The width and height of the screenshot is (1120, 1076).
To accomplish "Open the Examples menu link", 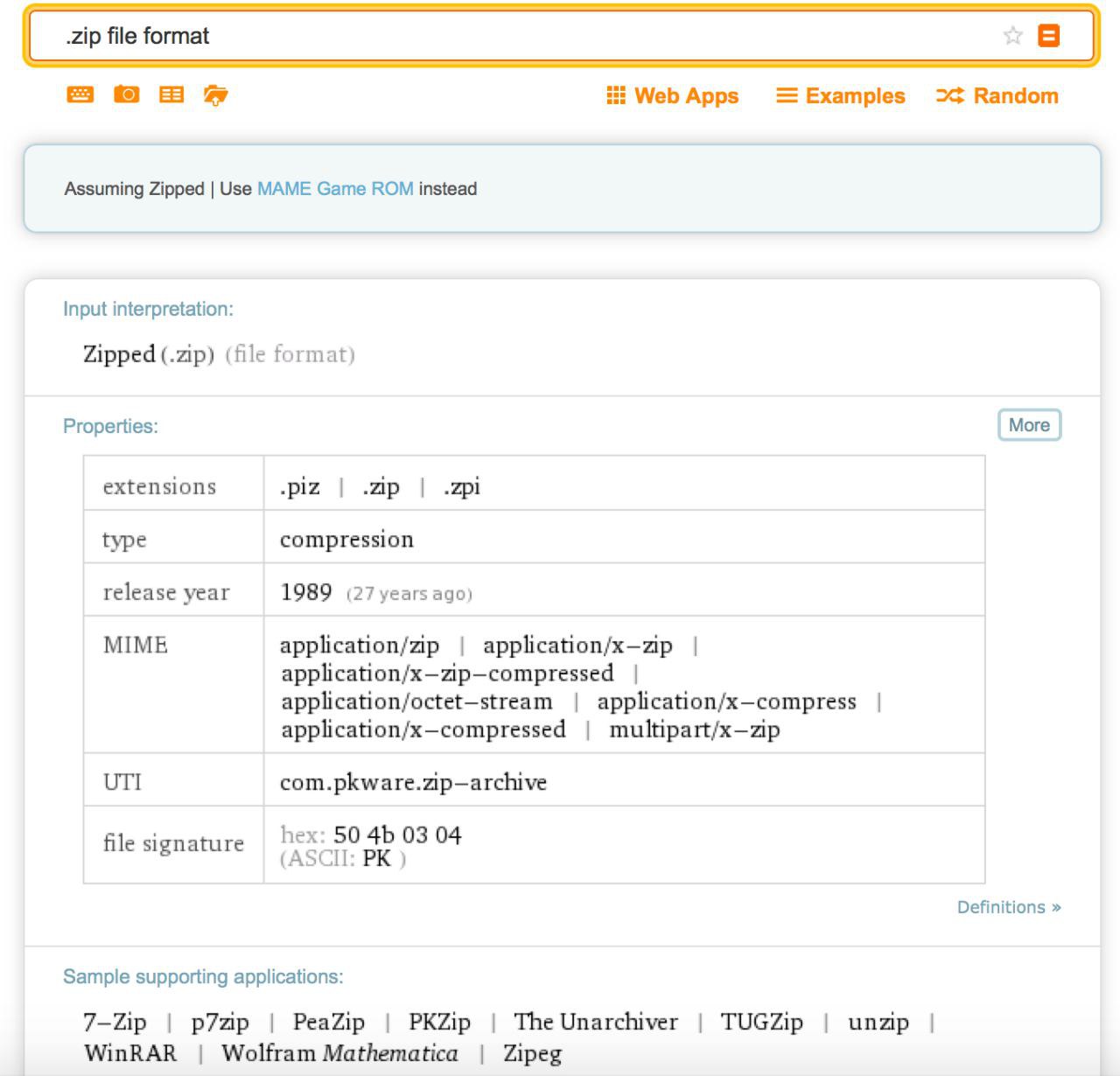I will pyautogui.click(x=840, y=95).
